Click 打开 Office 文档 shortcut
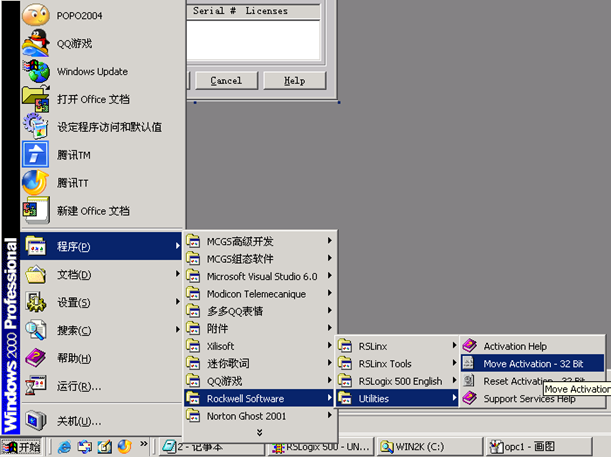This screenshot has width=613, height=457. [93, 99]
